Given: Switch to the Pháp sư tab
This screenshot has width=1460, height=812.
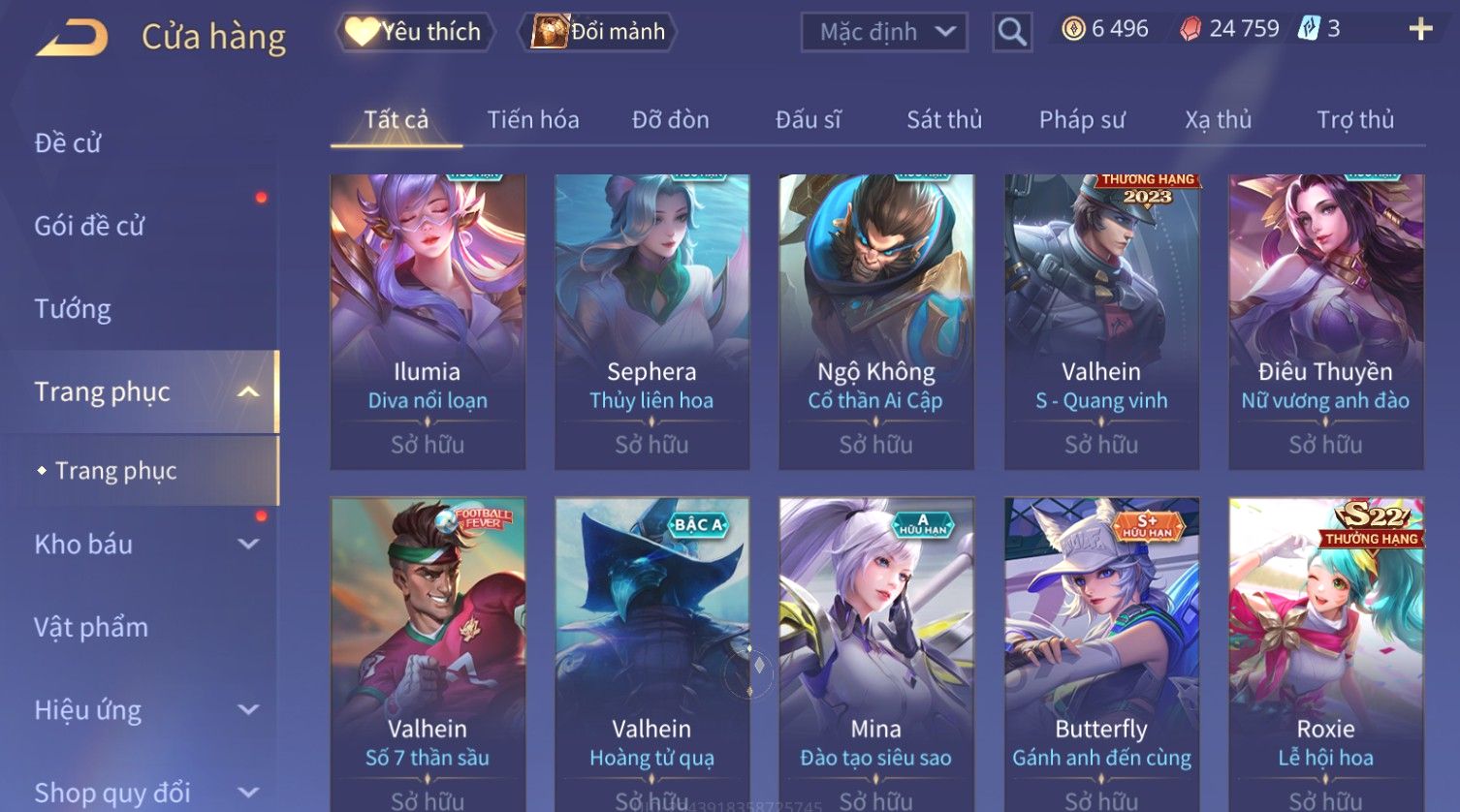Looking at the screenshot, I should click(x=1082, y=120).
